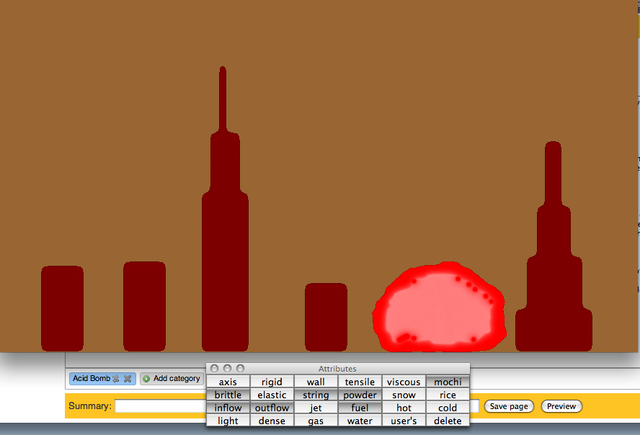Image resolution: width=640 pixels, height=435 pixels.
Task: Close the Attributes panel window
Action: (x=215, y=368)
